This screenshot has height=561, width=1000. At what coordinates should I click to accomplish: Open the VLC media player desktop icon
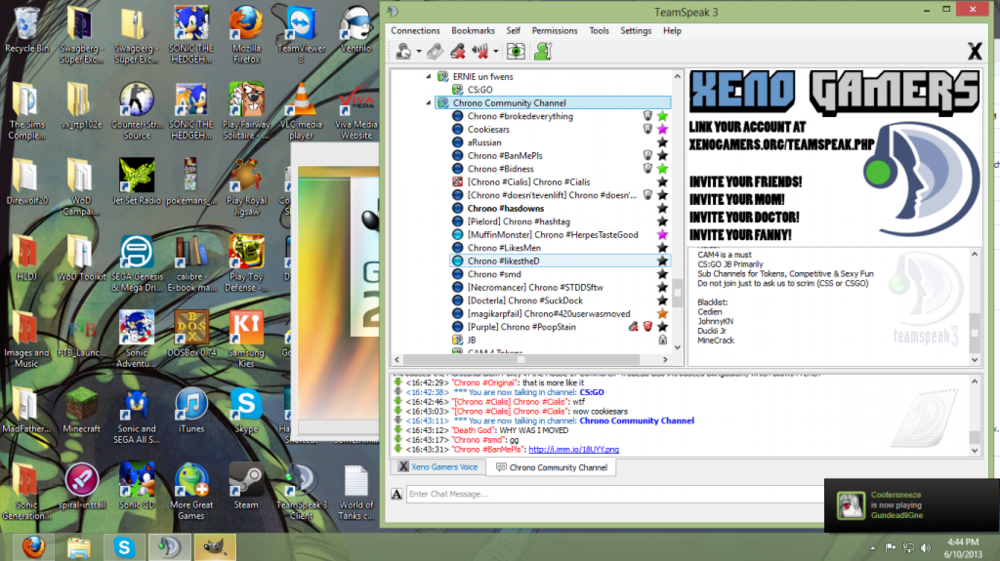301,111
